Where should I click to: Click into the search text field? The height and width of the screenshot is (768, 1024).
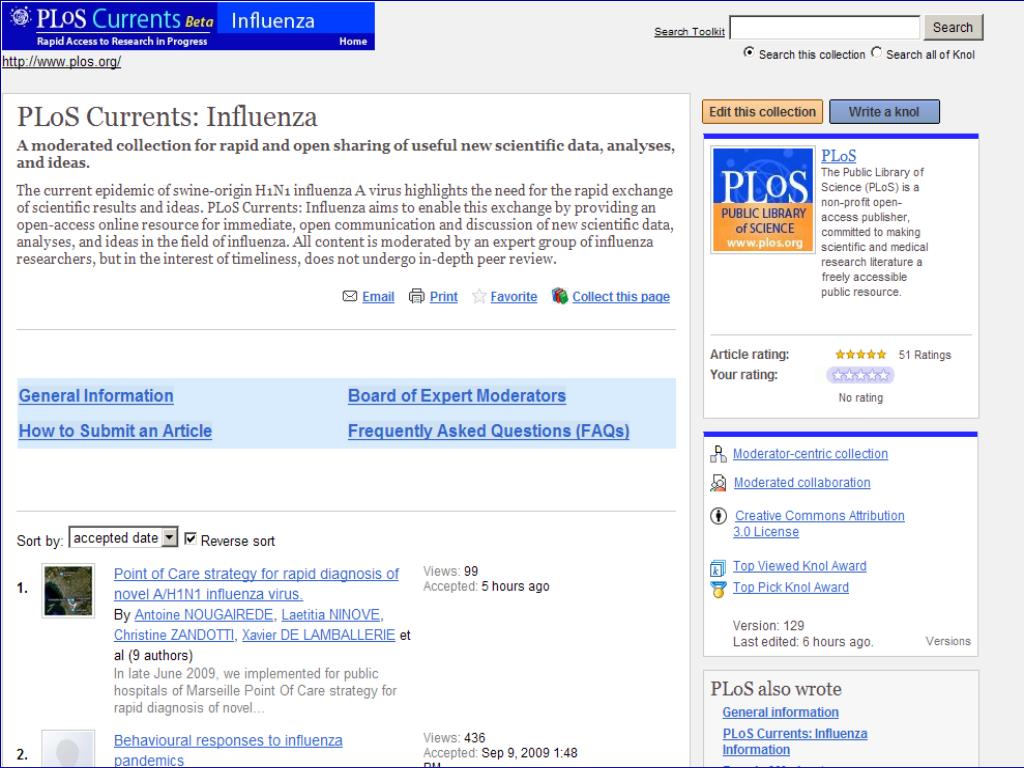825,27
